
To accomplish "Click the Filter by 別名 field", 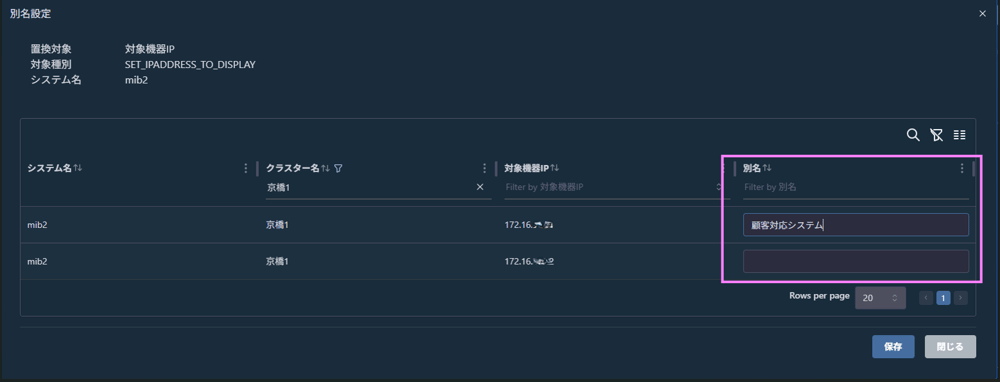I will (856, 187).
